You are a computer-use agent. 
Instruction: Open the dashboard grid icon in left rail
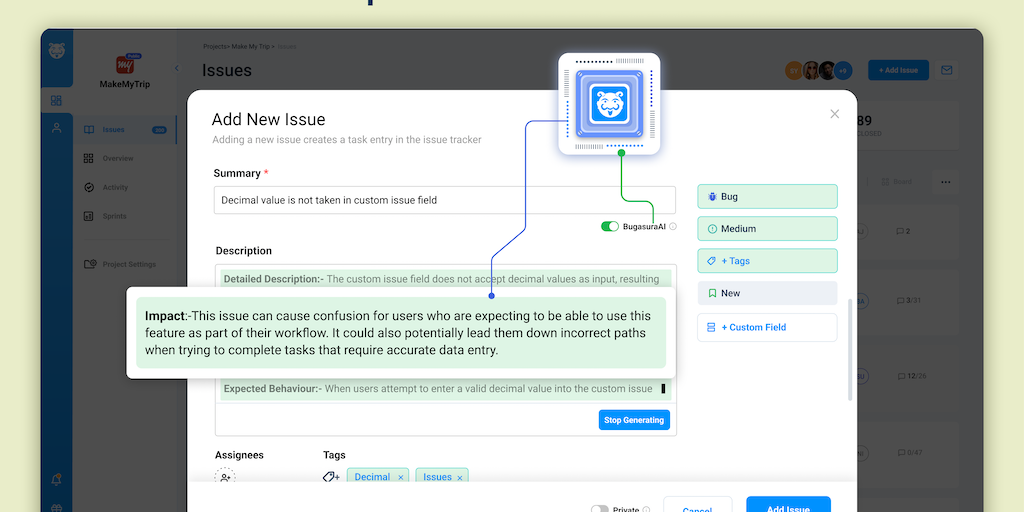(56, 100)
